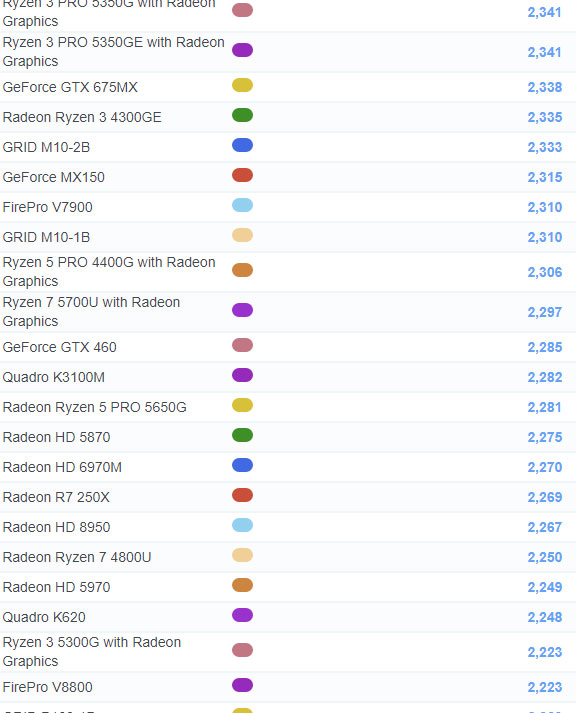Click the GeForce GTX 460 name
Image resolution: width=576 pixels, height=713 pixels.
60,347
